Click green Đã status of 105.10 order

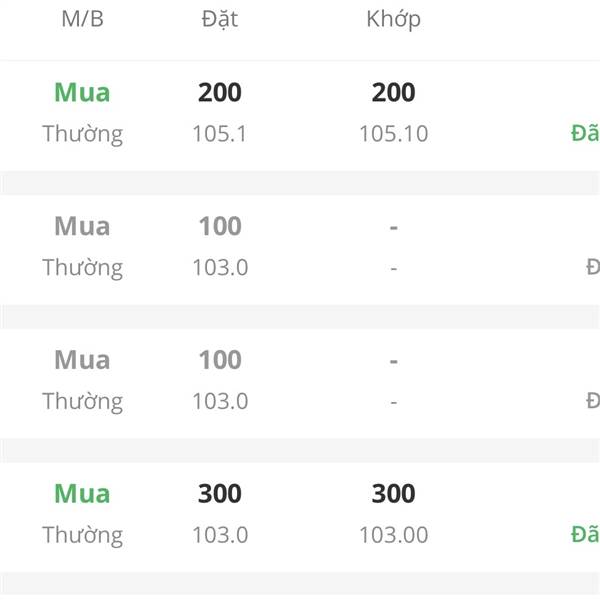point(585,133)
